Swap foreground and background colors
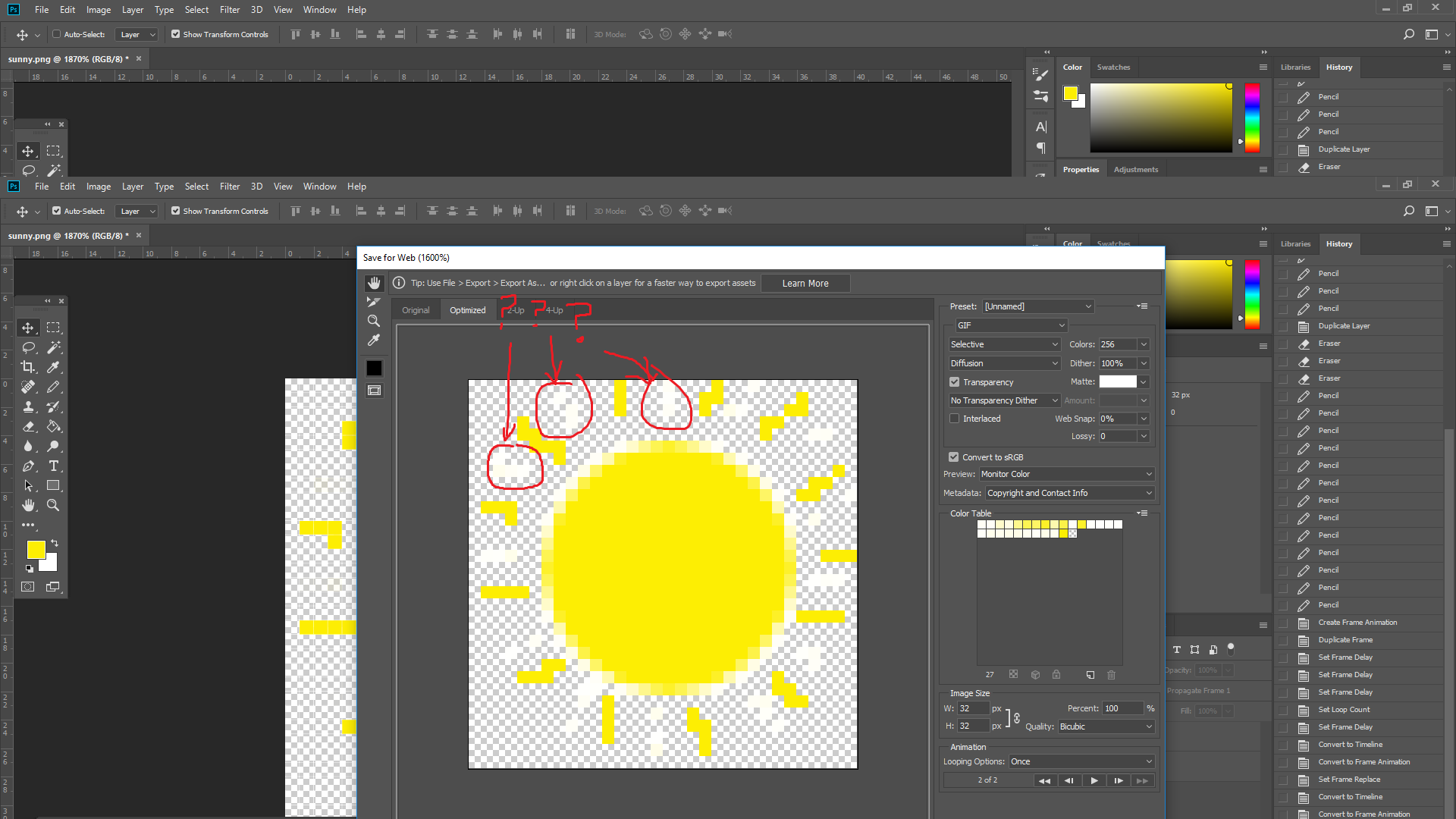Image resolution: width=1456 pixels, height=819 pixels. pos(55,543)
